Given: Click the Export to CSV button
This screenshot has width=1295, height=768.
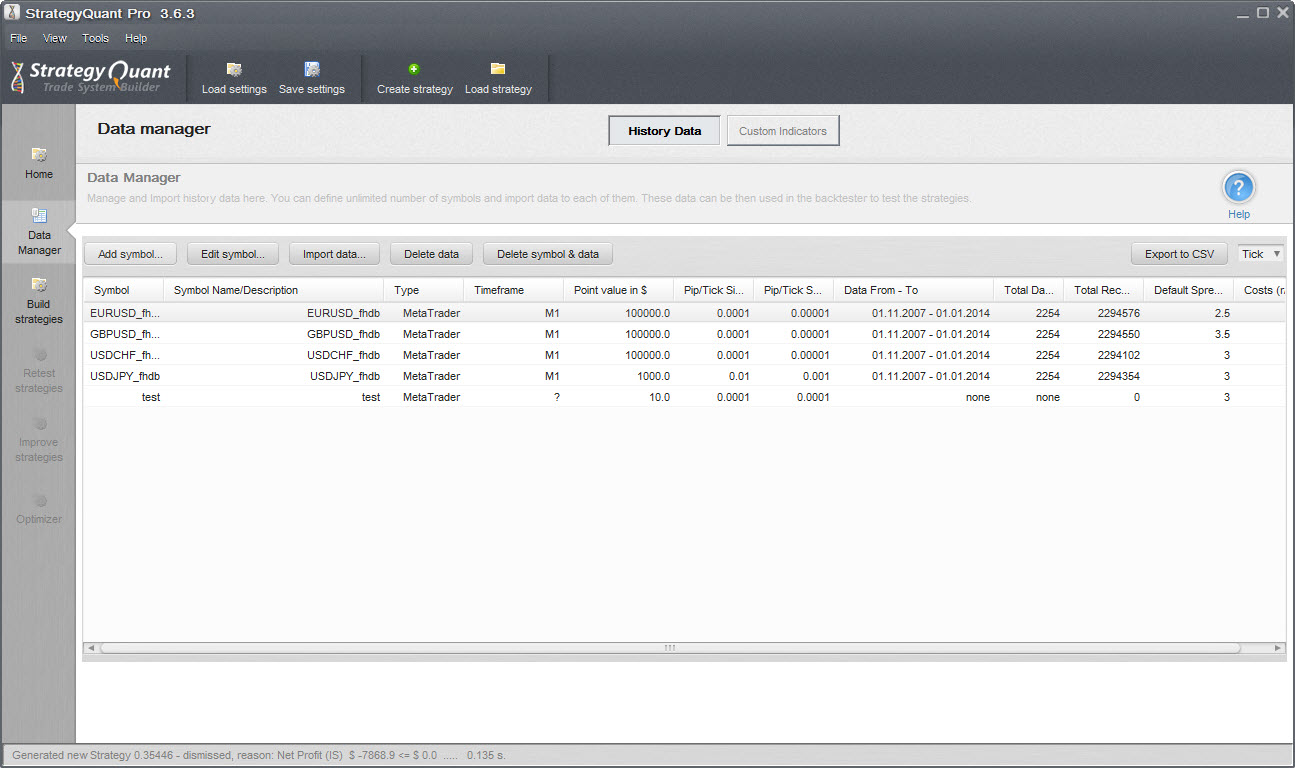Looking at the screenshot, I should (1179, 254).
